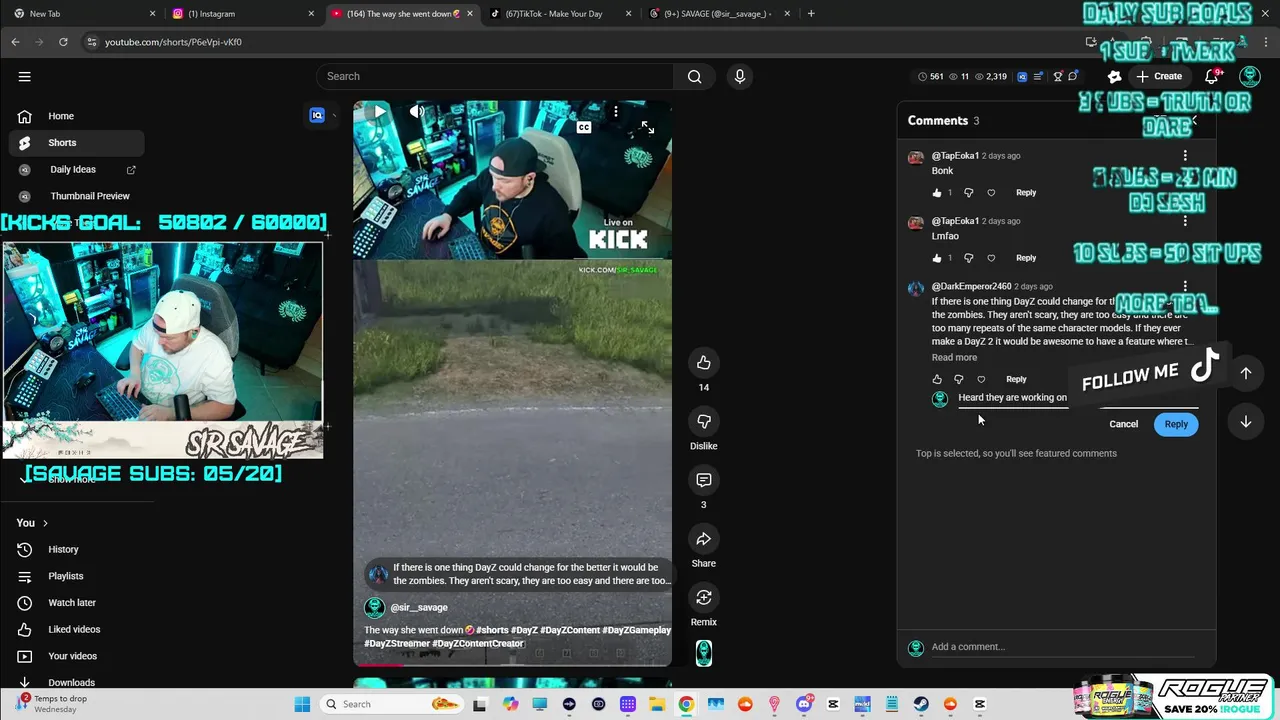The width and height of the screenshot is (1280, 720).
Task: Expand the You section chevron
Action: tap(45, 523)
